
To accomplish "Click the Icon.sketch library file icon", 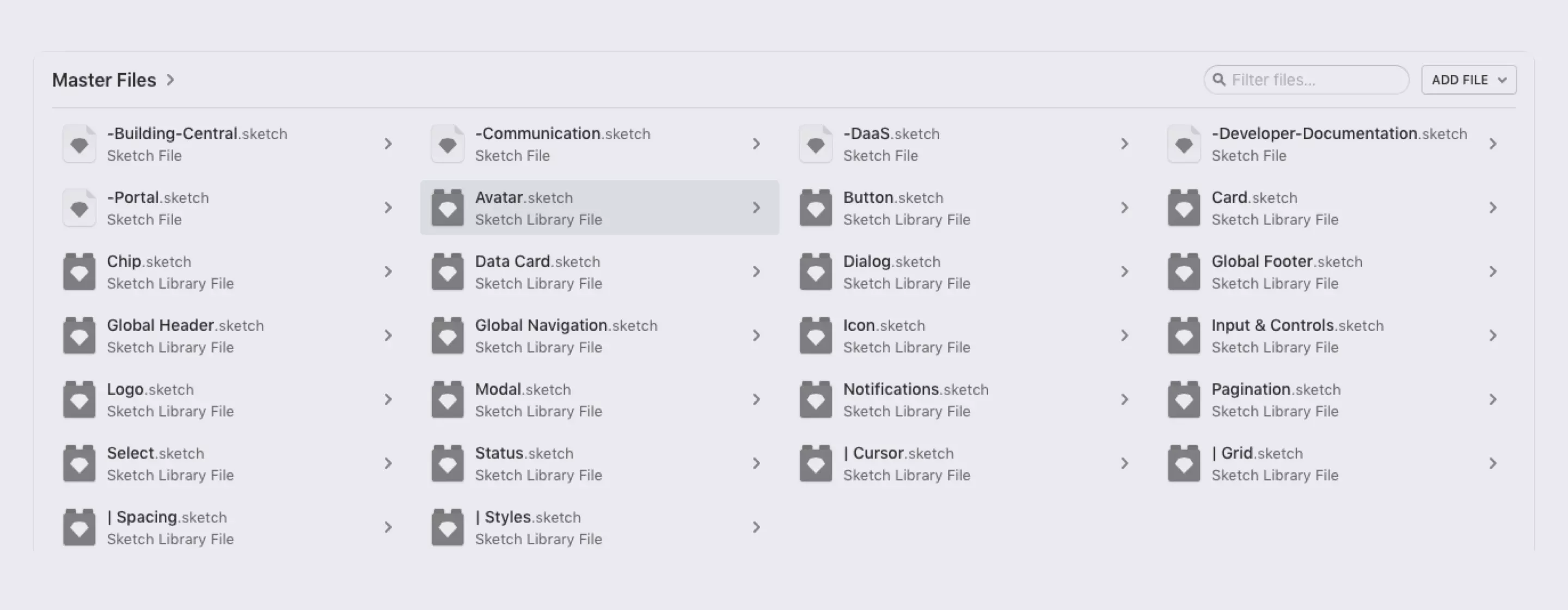I will coord(816,335).
